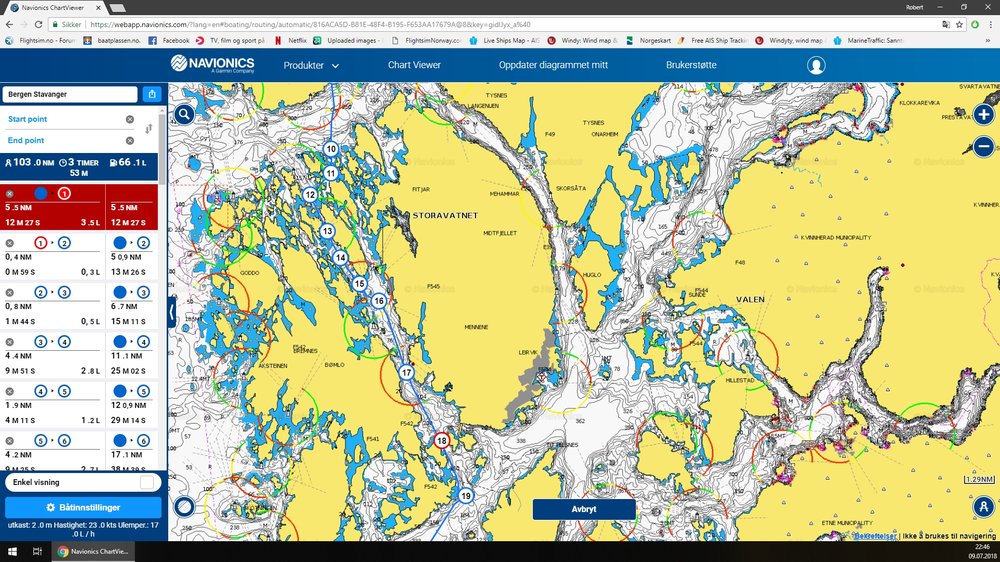Open the user account icon
This screenshot has width=1000, height=562.
816,65
